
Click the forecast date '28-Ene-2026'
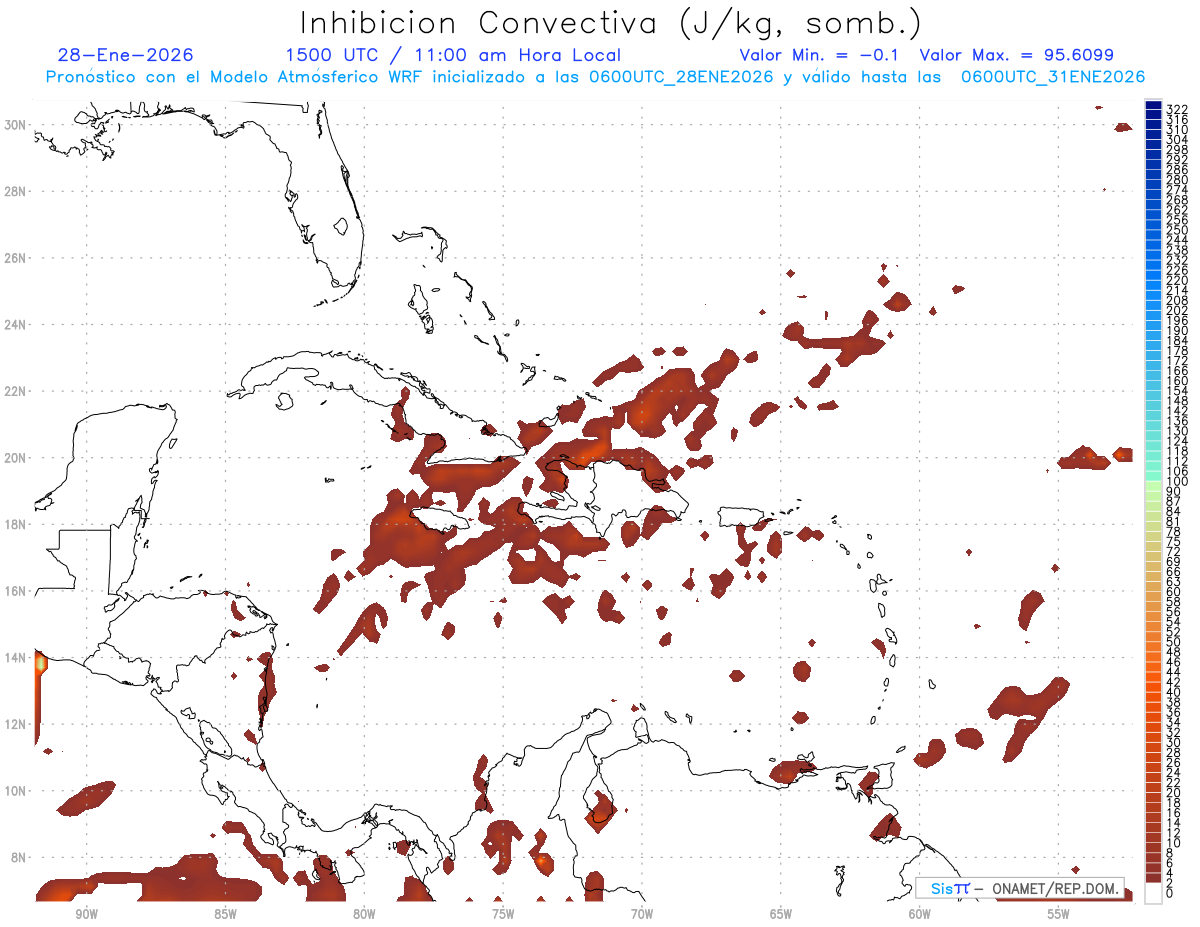[x=125, y=55]
